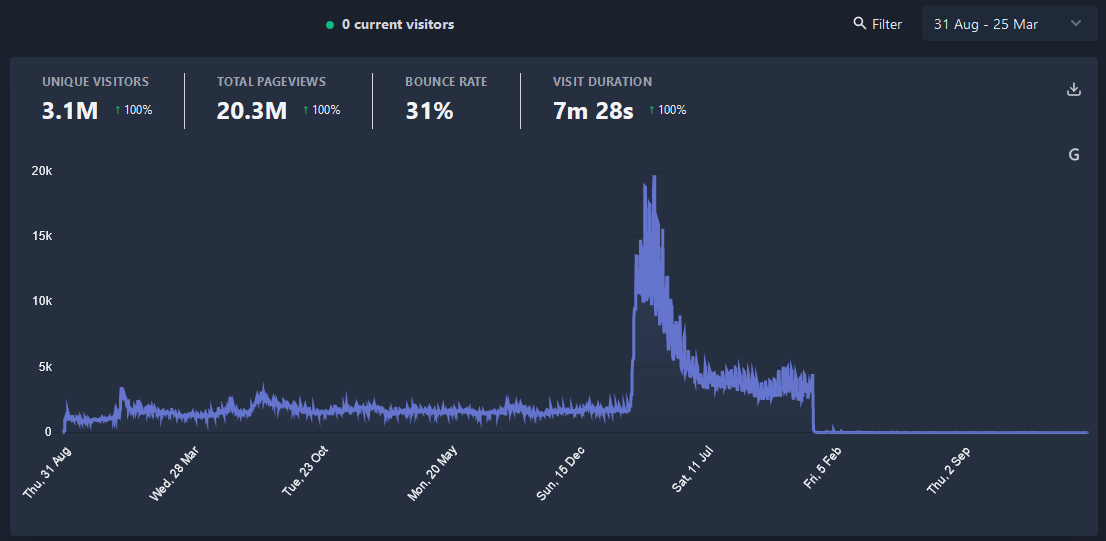Open the 31 Aug - 25 Mar date range dropdown

click(x=1009, y=24)
